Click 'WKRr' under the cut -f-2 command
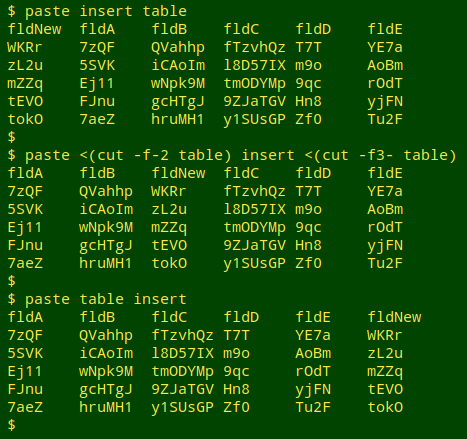This screenshot has height=439, width=467. (169, 191)
